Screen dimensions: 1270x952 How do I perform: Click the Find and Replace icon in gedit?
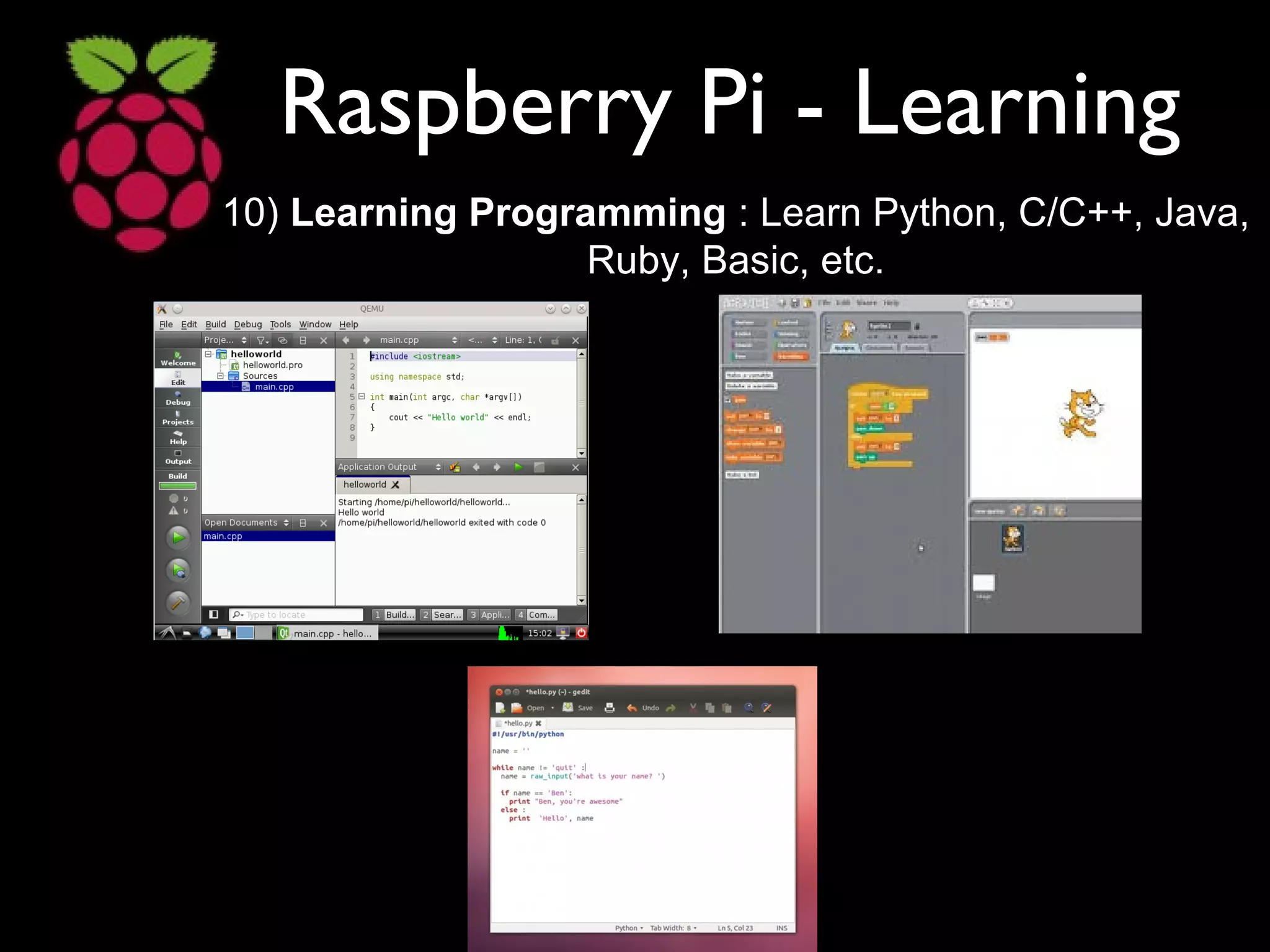pyautogui.click(x=766, y=708)
